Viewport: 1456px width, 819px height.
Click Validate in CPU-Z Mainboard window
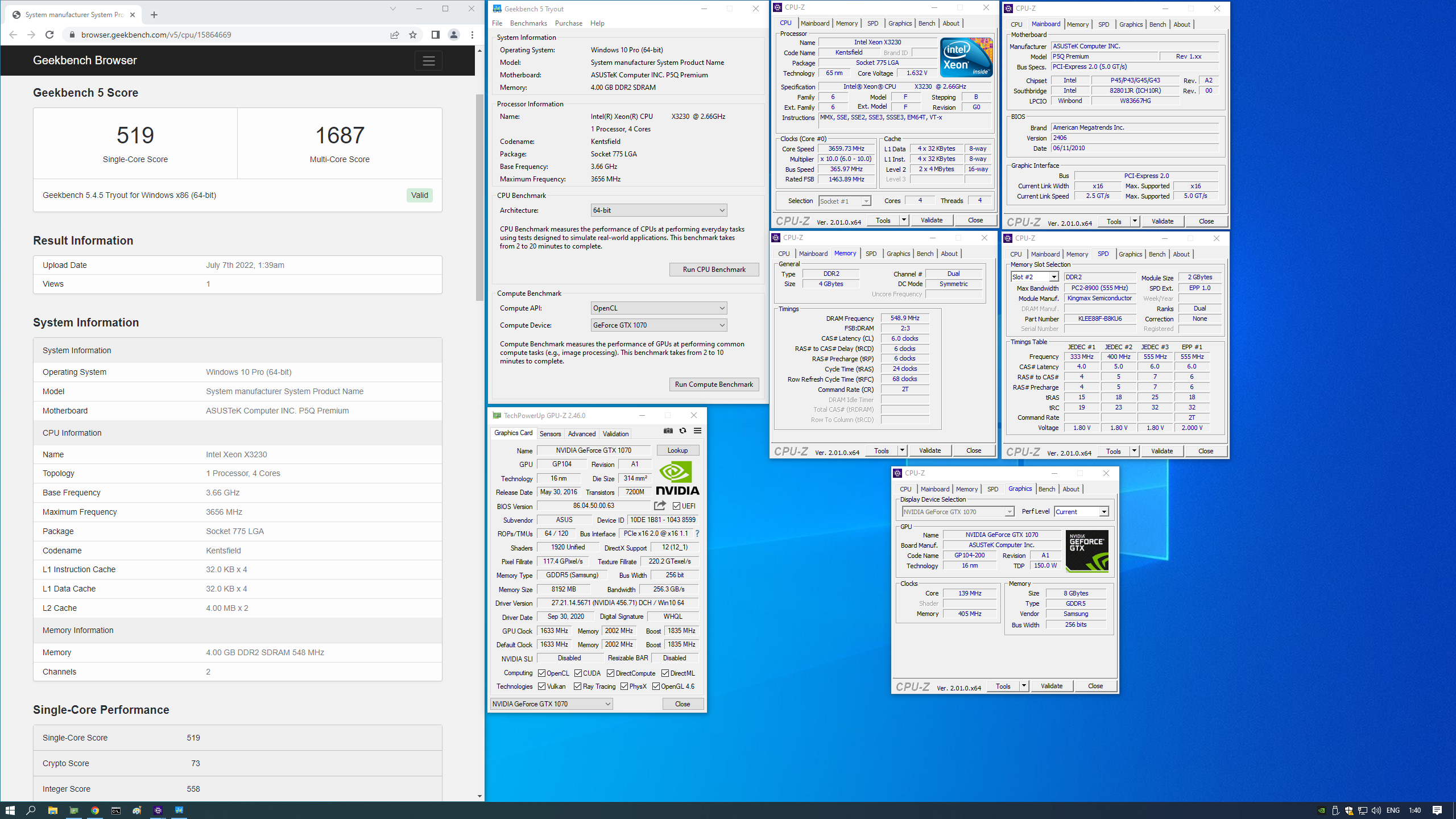click(1163, 221)
